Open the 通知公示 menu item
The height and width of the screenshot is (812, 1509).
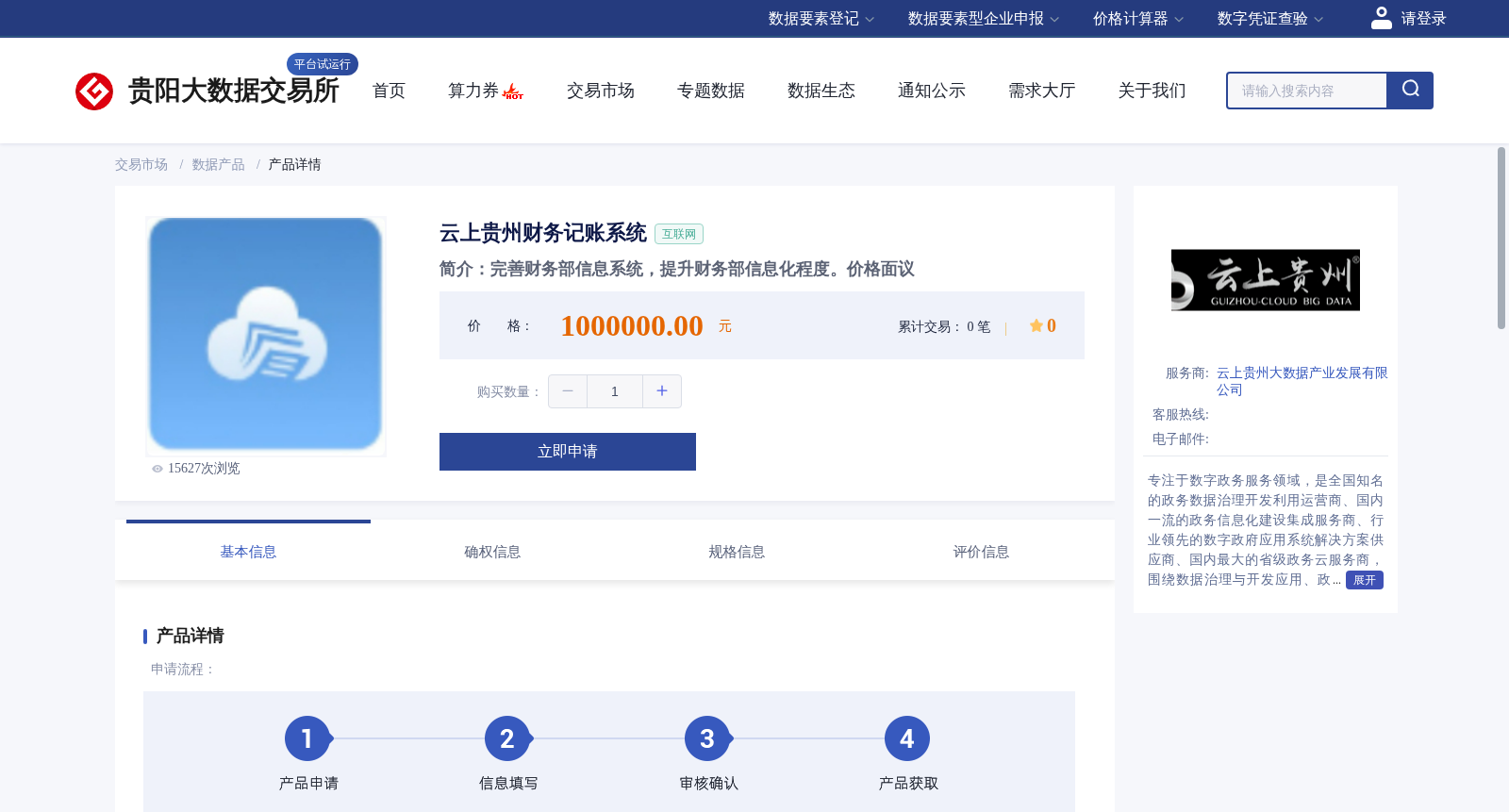[932, 91]
